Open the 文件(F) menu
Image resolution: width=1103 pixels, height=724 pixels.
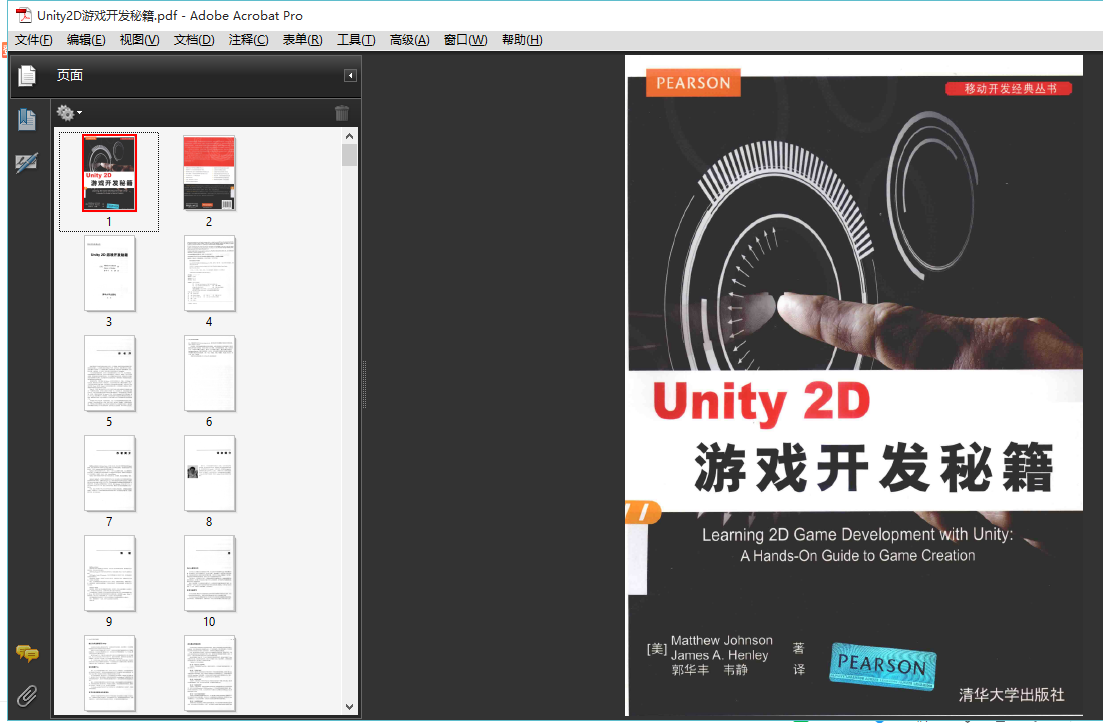point(34,40)
